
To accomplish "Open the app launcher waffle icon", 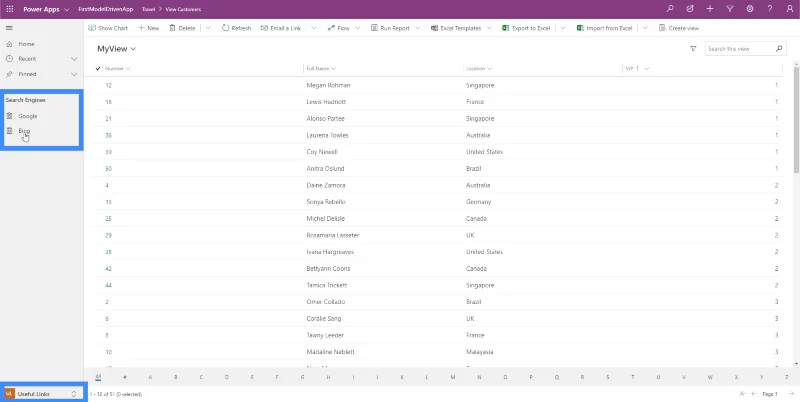I will (10, 9).
